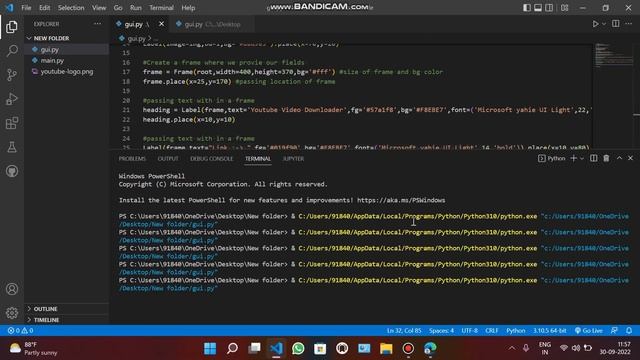640x360 pixels.
Task: Switch to the JUPYTER panel tab
Action: (x=293, y=159)
